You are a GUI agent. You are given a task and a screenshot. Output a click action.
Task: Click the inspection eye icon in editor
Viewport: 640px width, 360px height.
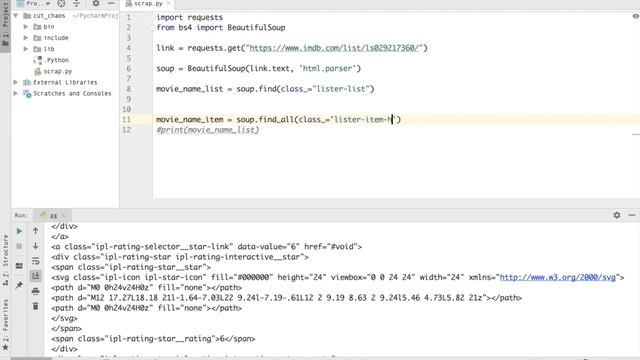pos(636,16)
